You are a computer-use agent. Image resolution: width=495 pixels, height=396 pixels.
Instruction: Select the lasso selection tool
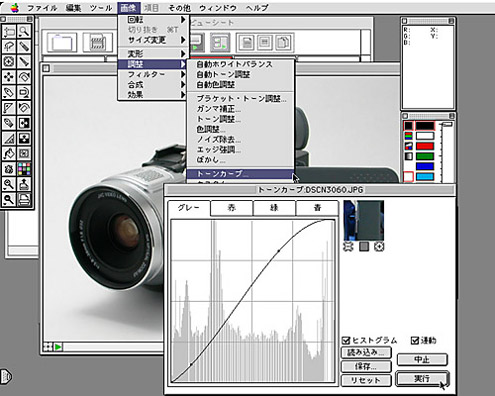point(9,47)
